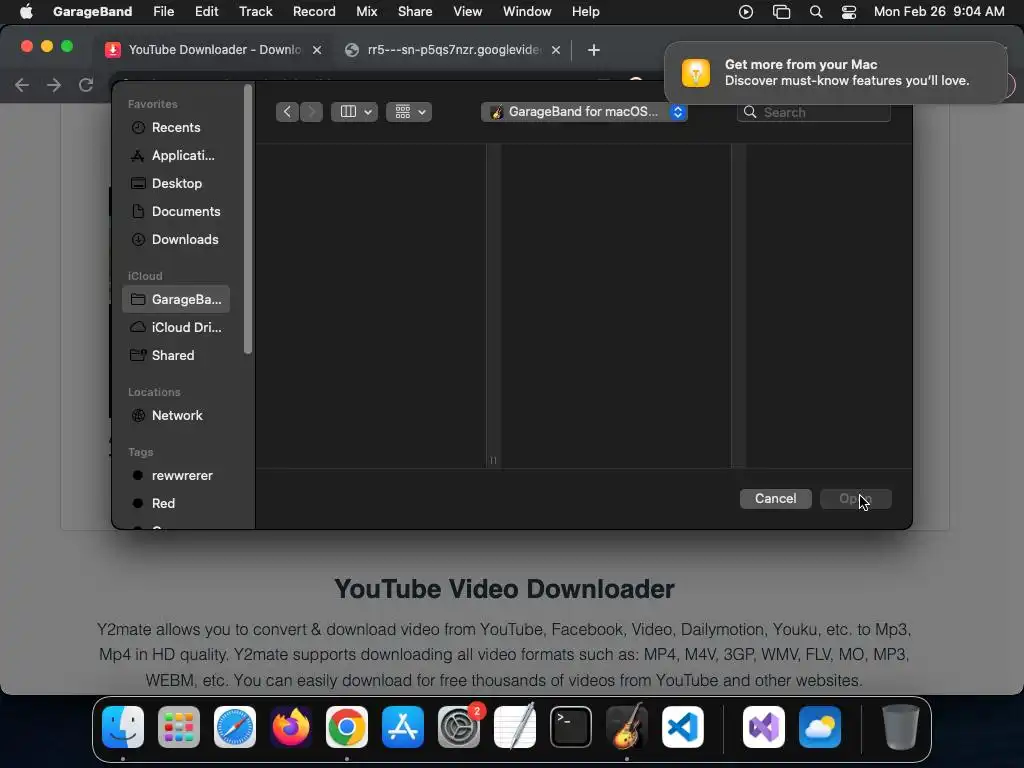This screenshot has height=768, width=1024.
Task: Open App Store from the Dock
Action: tap(403, 727)
